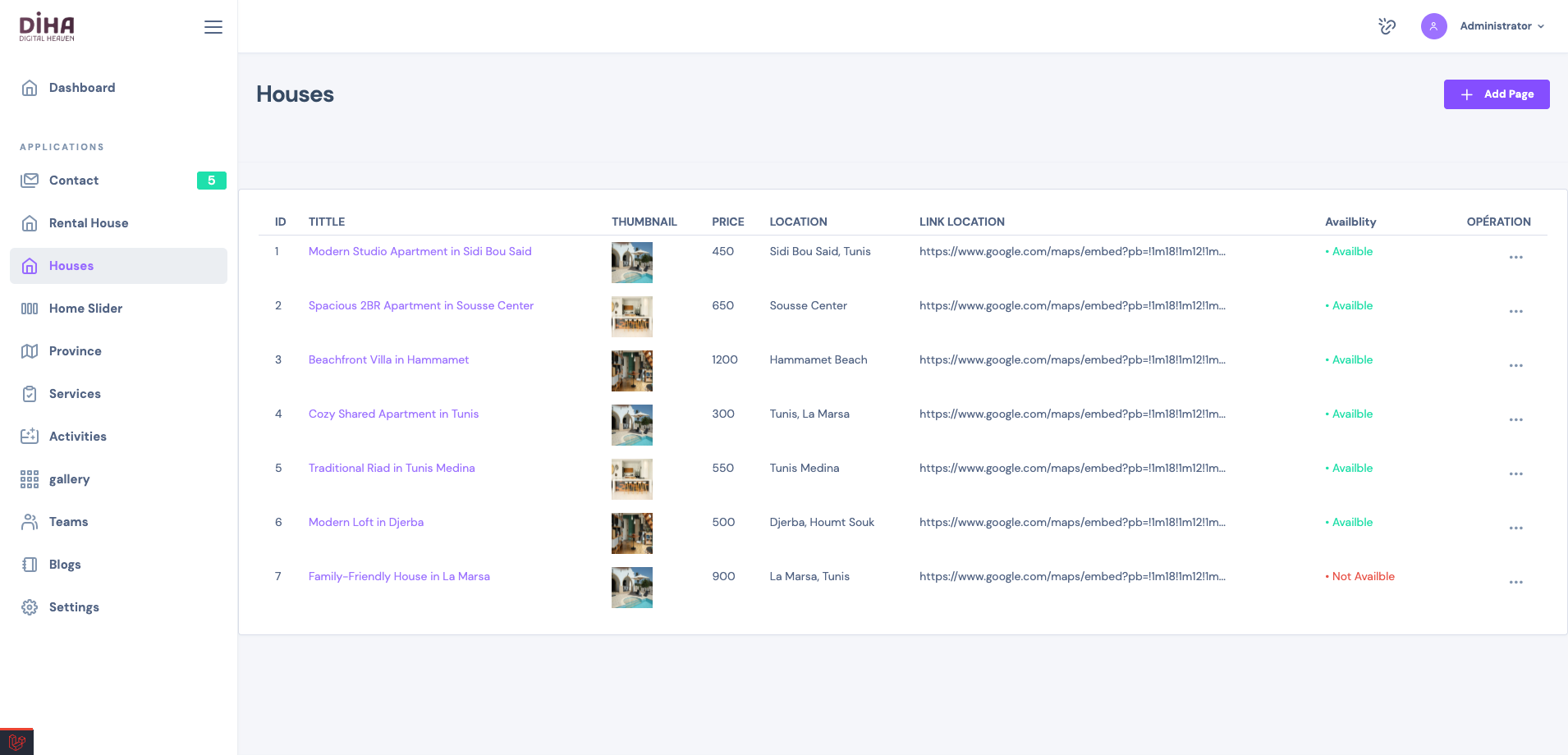Click the Activities calendar icon

click(30, 437)
